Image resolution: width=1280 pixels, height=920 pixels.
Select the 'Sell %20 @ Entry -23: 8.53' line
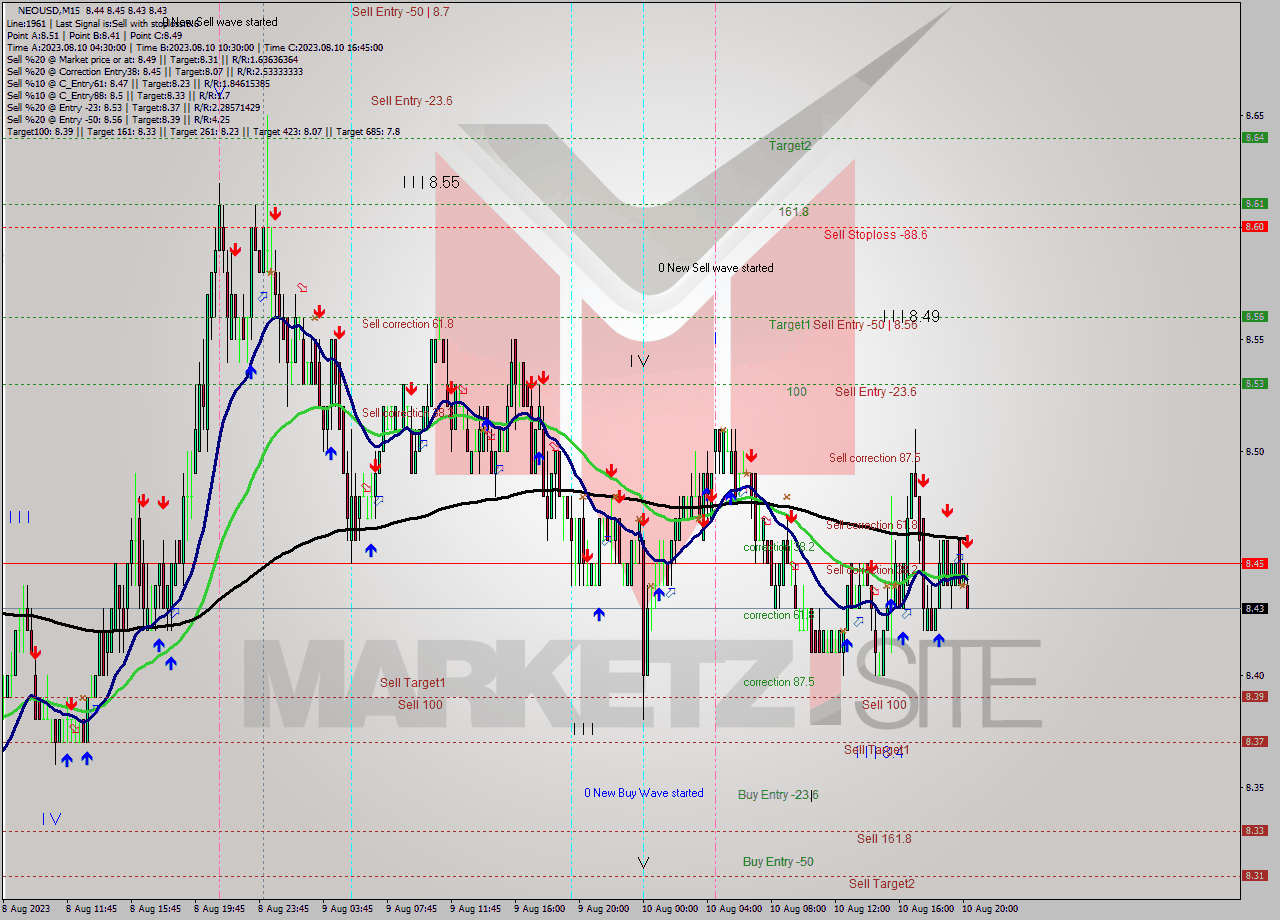[133, 107]
